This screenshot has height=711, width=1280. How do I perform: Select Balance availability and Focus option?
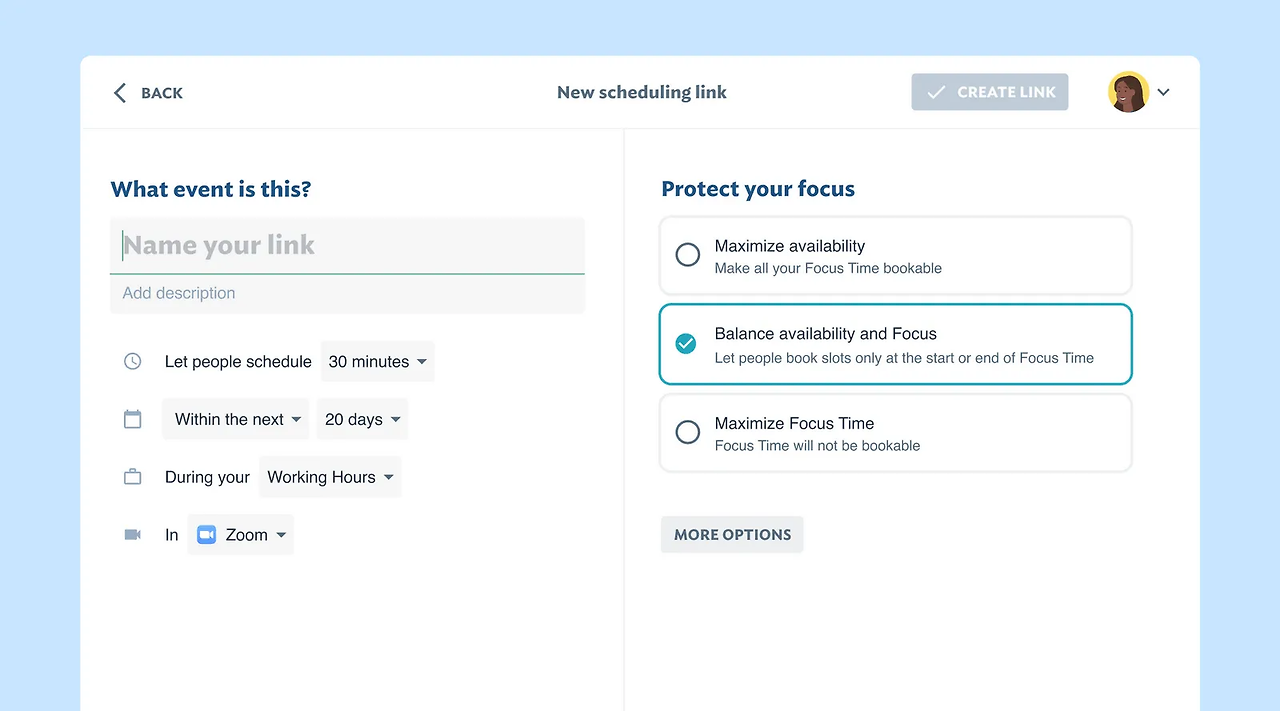tap(686, 344)
